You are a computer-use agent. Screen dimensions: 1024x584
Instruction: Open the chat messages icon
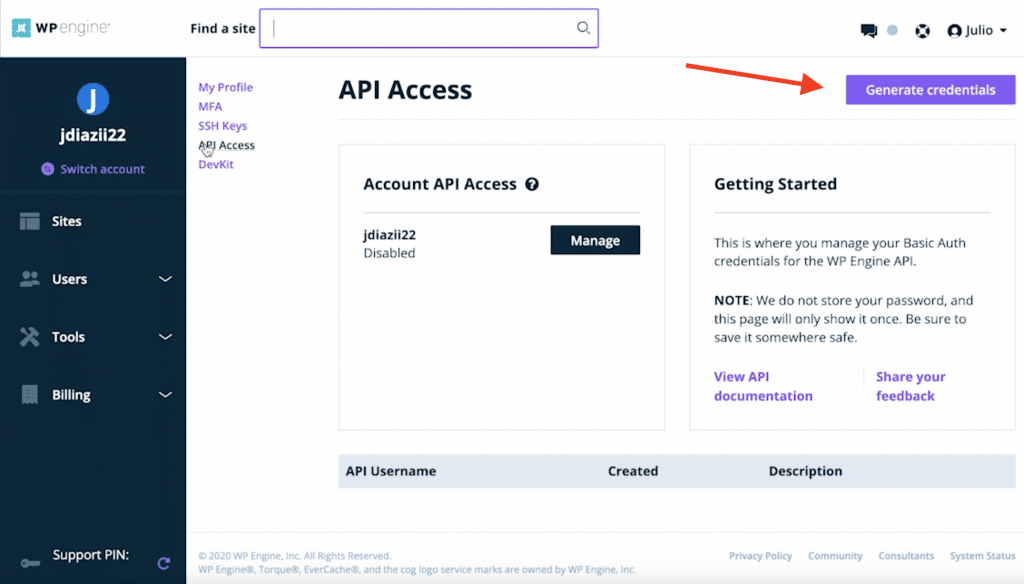click(868, 30)
